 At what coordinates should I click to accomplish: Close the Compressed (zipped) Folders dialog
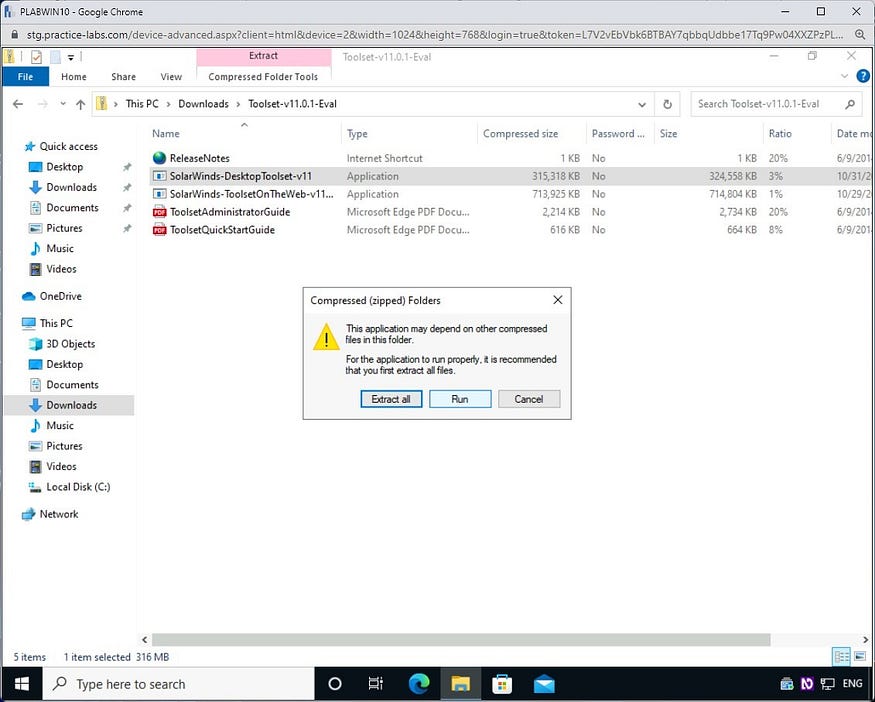click(557, 300)
